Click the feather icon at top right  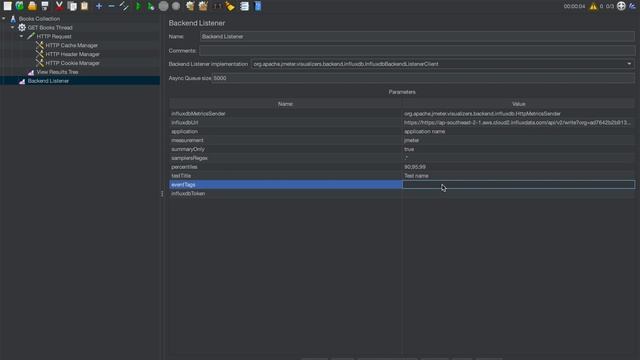tap(633, 6)
